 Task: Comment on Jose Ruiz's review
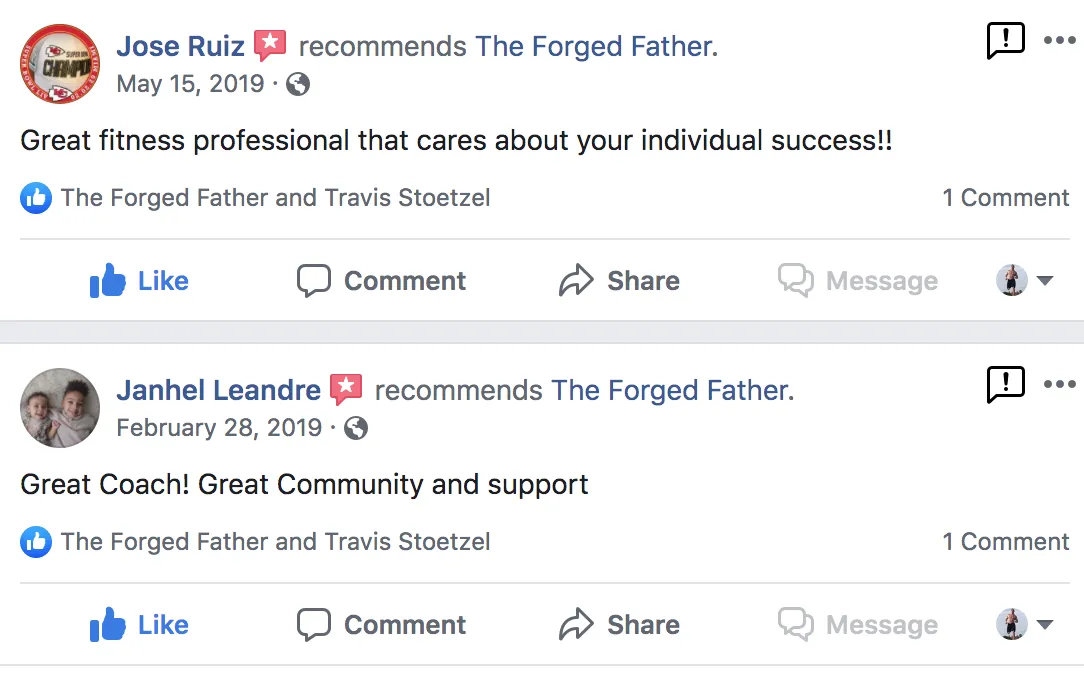tap(382, 281)
